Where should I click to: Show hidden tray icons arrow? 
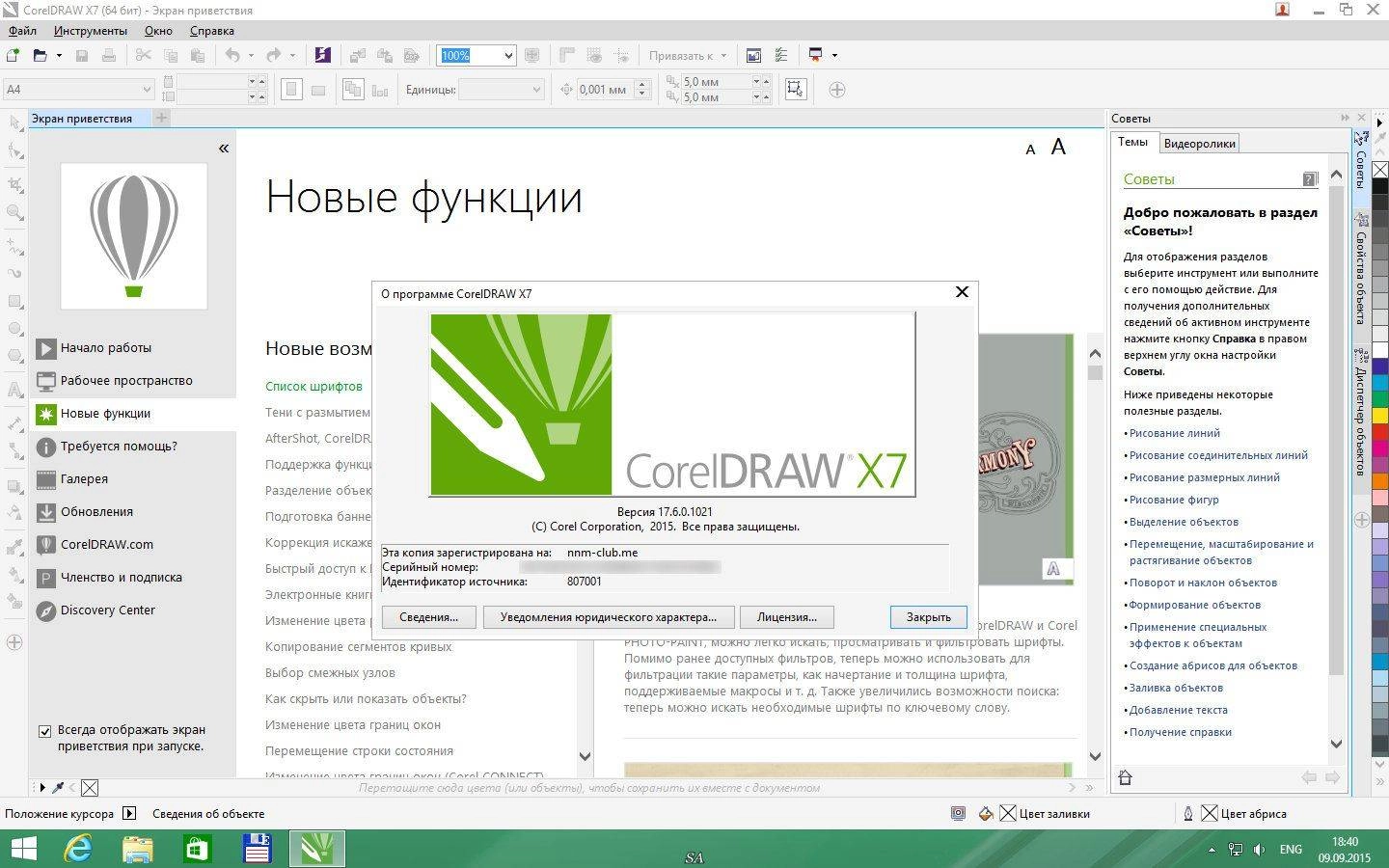click(x=1212, y=850)
